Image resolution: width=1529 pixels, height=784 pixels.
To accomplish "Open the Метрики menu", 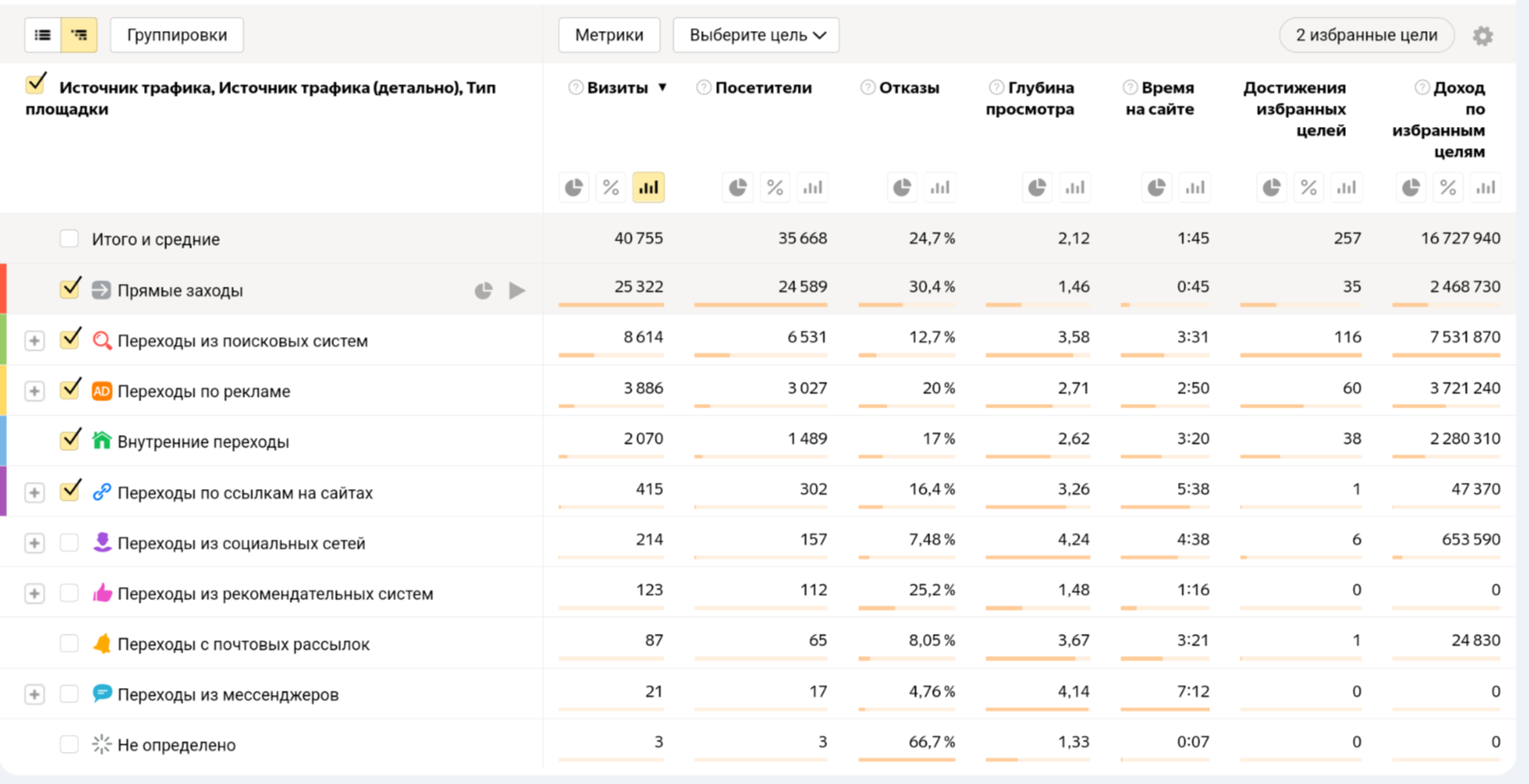I will click(x=609, y=36).
